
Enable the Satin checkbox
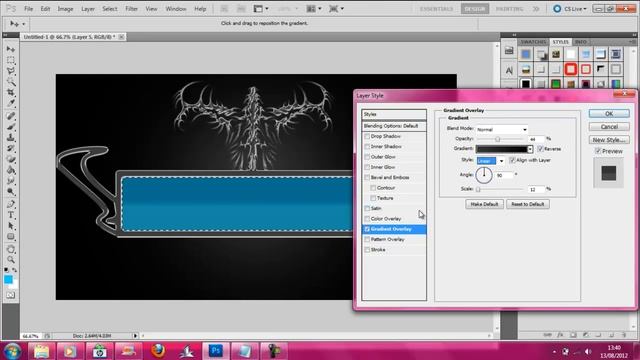click(367, 208)
